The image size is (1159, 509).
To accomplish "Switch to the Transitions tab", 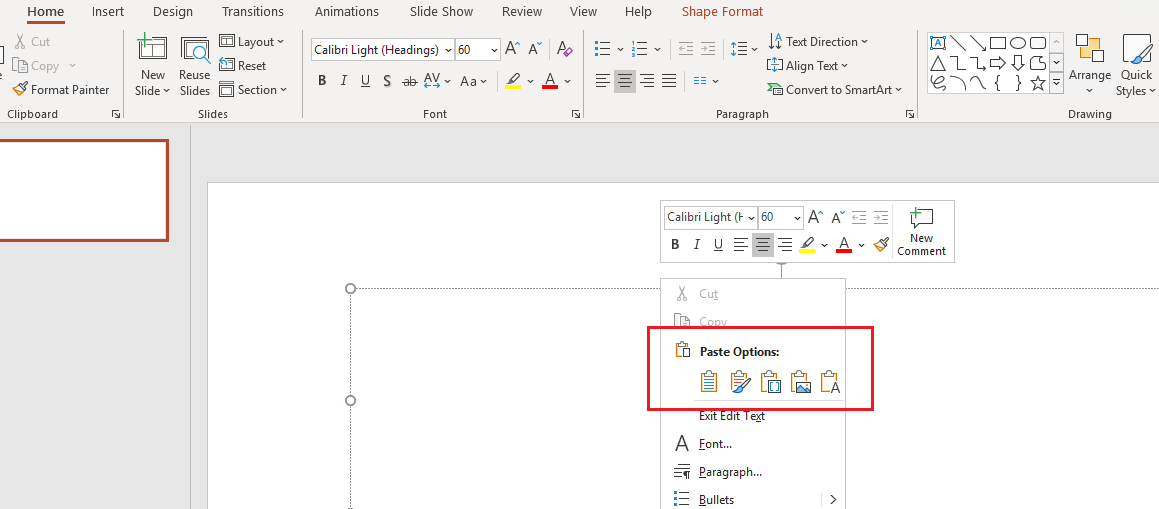I will [253, 12].
